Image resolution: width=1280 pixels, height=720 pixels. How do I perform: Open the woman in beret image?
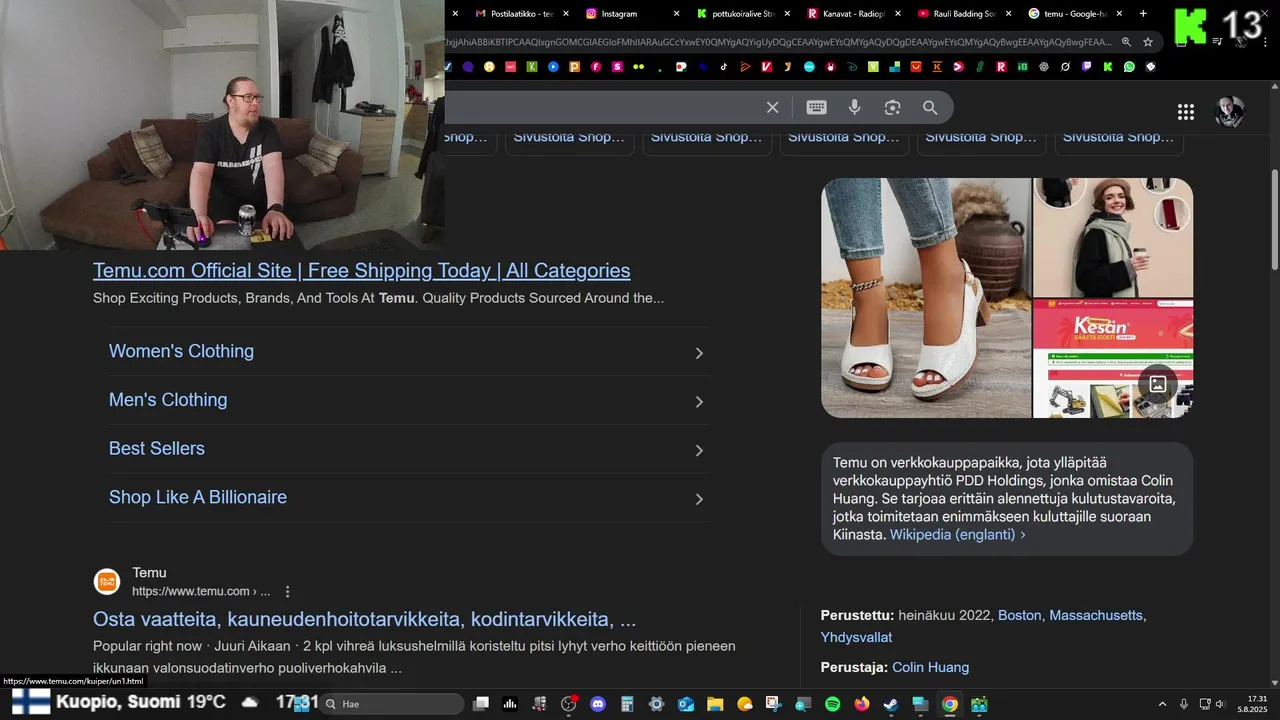click(1113, 237)
